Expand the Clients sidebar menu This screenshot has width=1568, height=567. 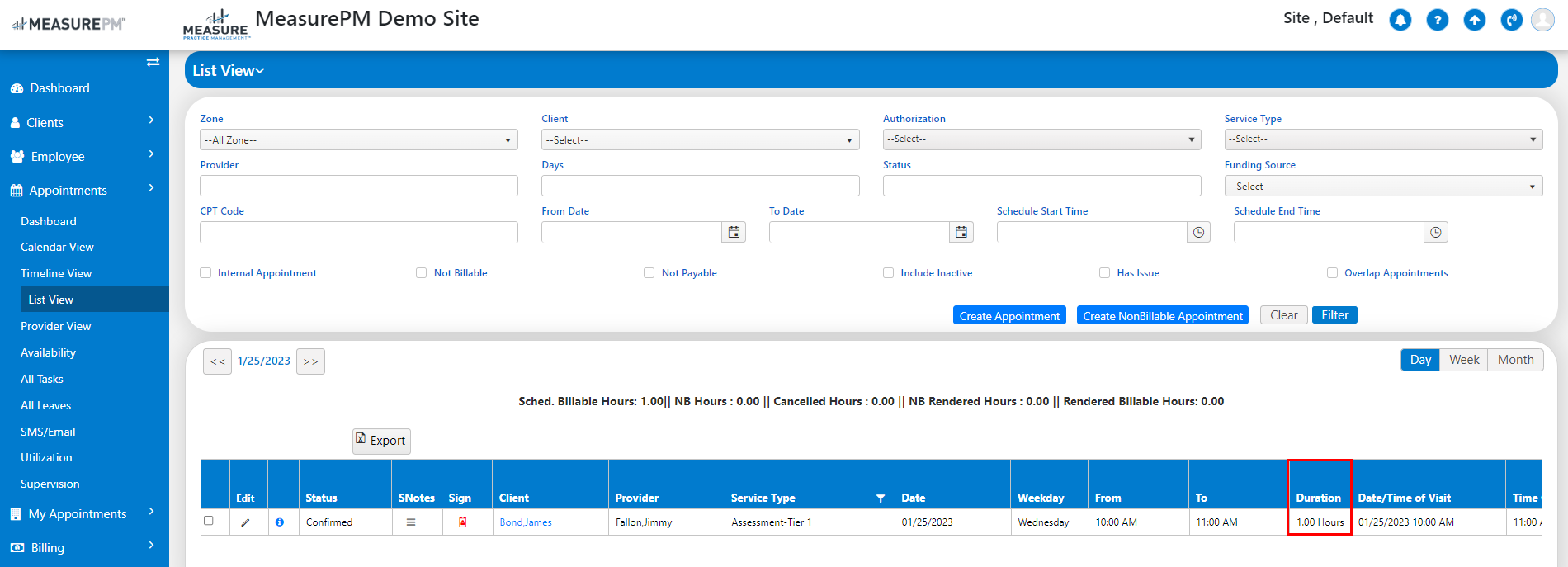point(84,122)
